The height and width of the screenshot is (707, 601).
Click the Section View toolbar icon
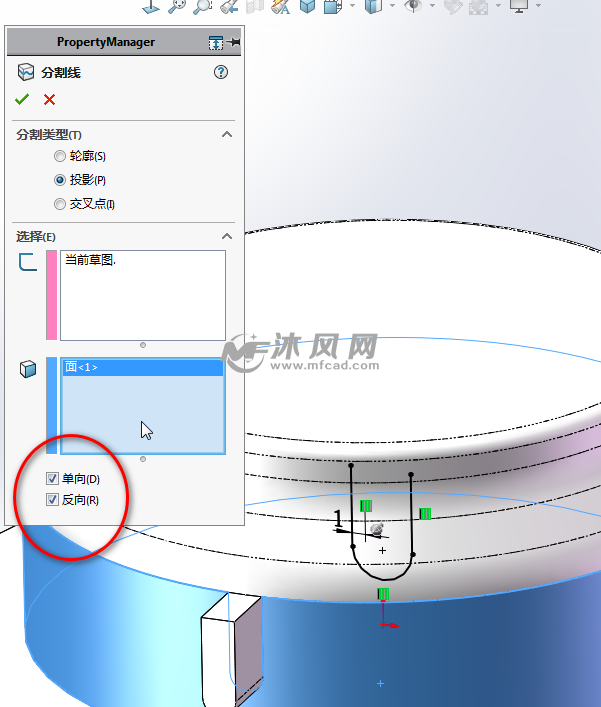click(x=255, y=5)
